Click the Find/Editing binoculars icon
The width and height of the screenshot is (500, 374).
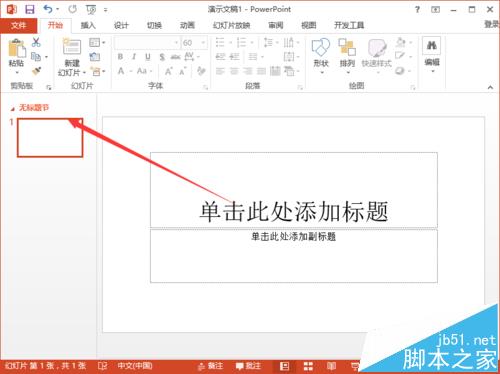432,46
